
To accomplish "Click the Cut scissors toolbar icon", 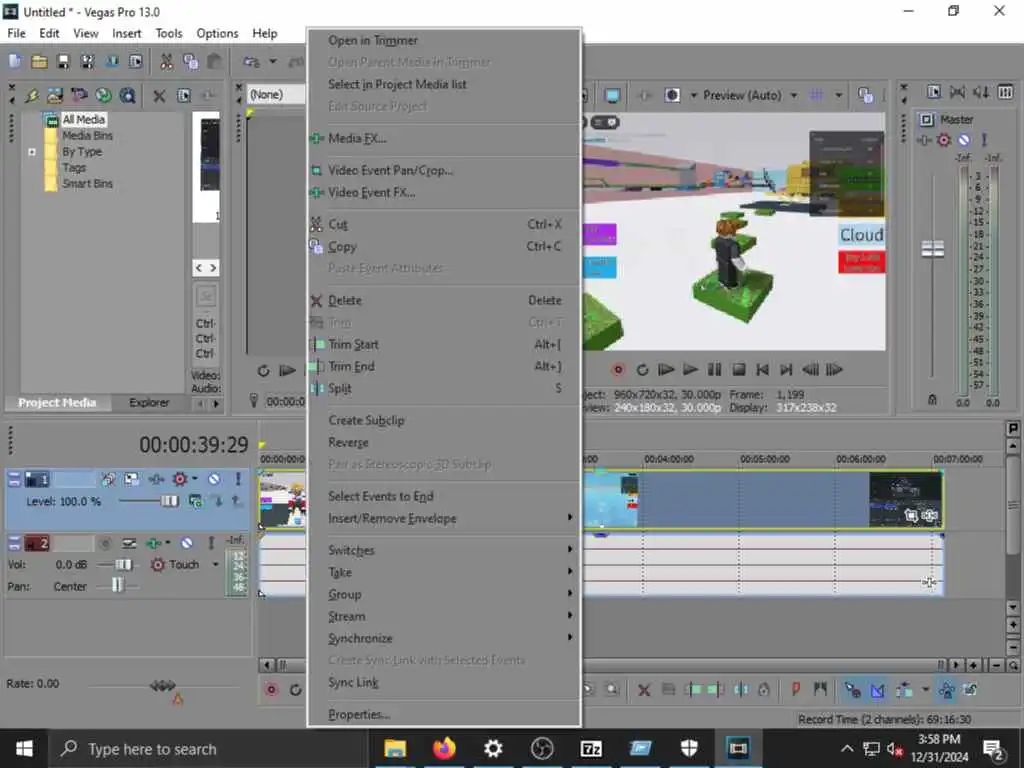I will [167, 61].
